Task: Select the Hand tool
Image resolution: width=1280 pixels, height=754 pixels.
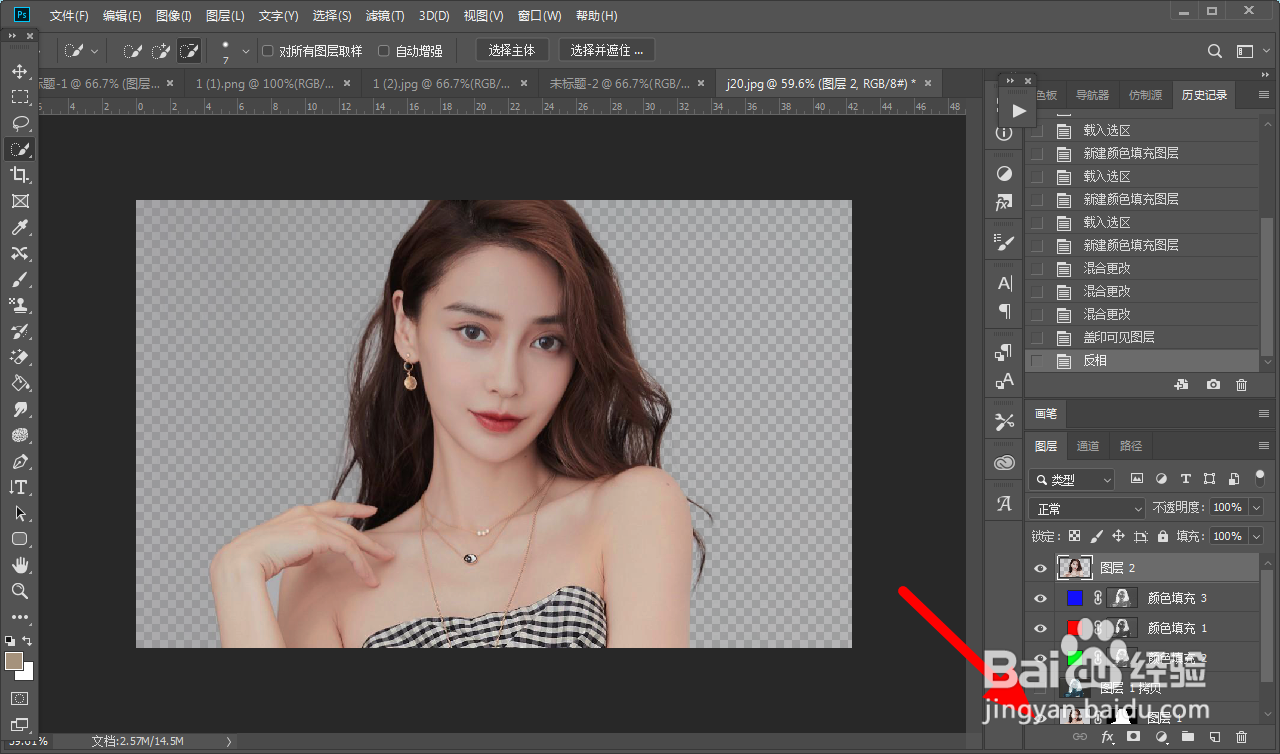Action: pyautogui.click(x=19, y=565)
